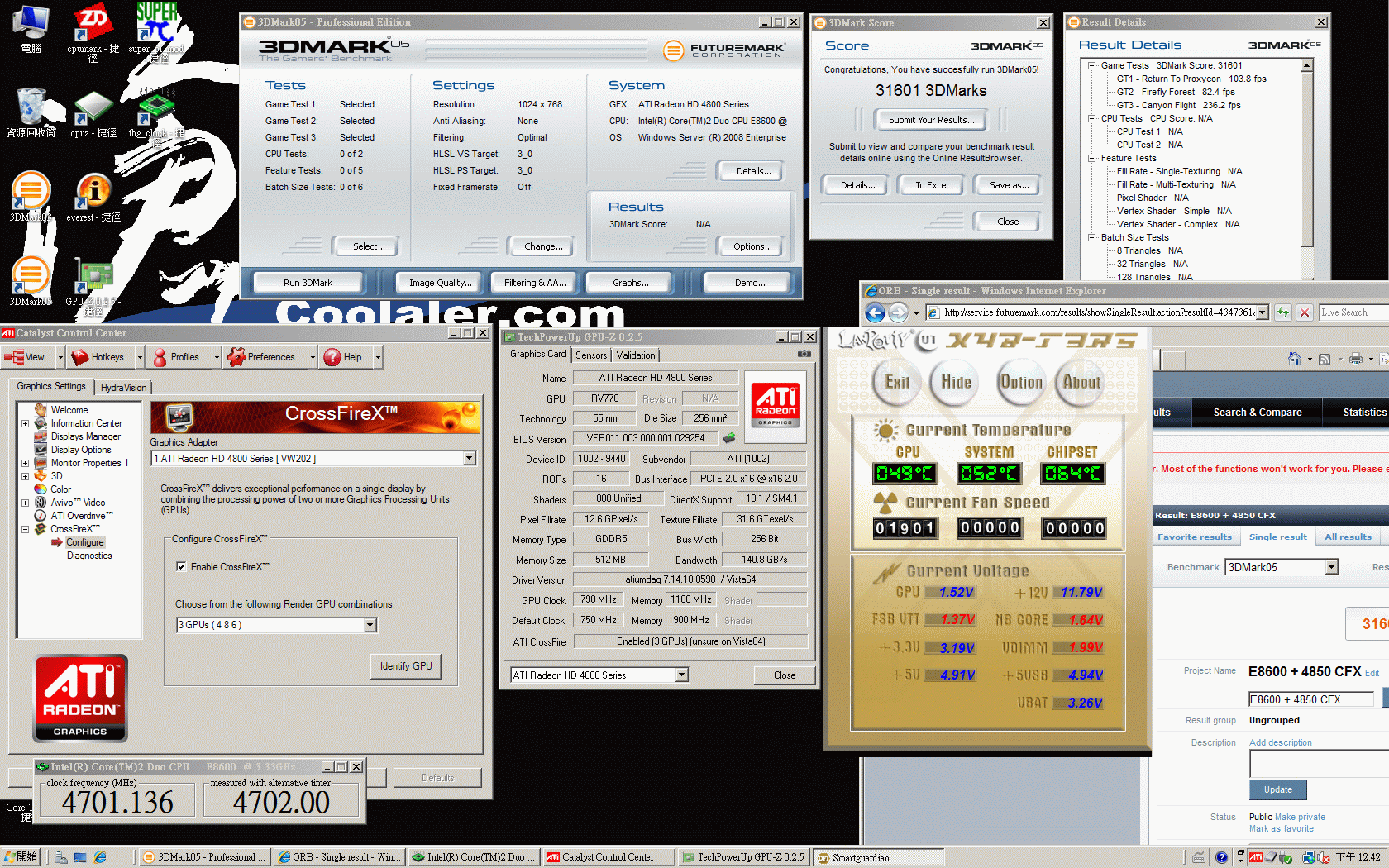
Task: Switch to the GPU-Z Sensors tab
Action: coord(591,355)
